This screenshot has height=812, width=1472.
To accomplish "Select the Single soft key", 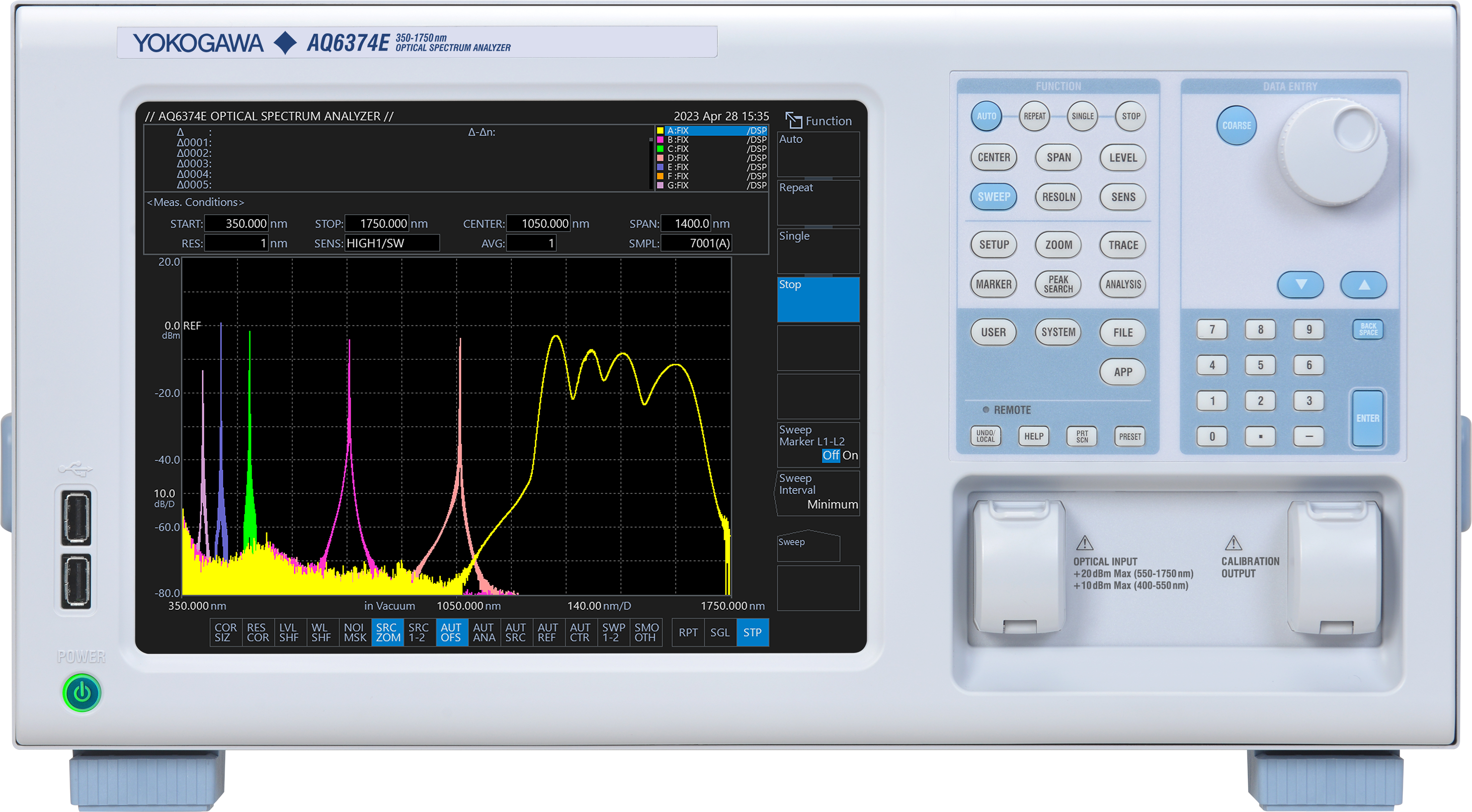I will pos(818,251).
